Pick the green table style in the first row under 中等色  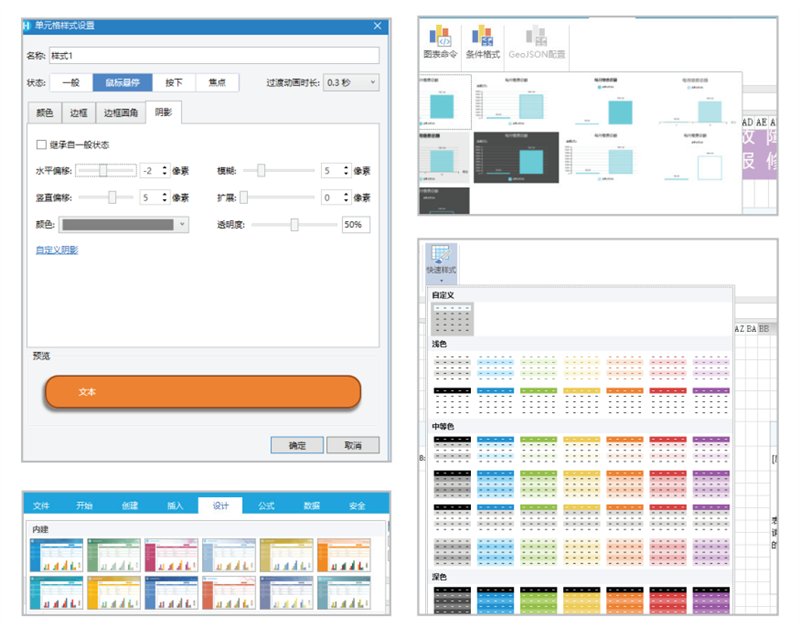tap(539, 448)
